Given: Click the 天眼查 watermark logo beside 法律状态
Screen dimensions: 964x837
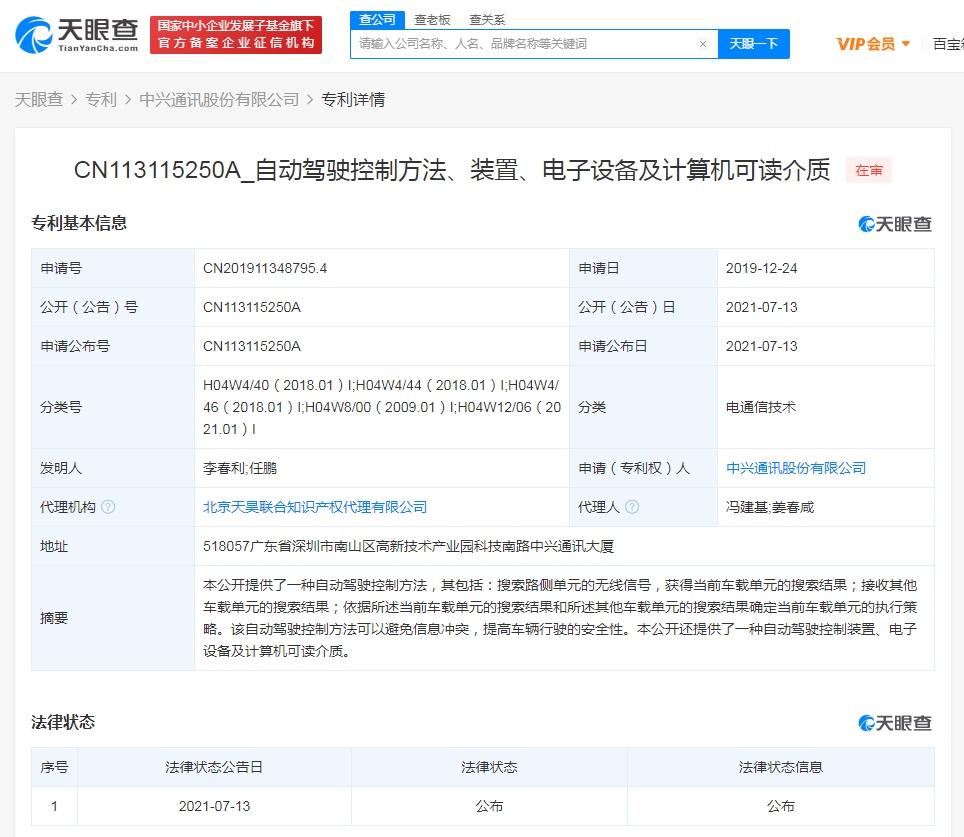Looking at the screenshot, I should coord(895,723).
